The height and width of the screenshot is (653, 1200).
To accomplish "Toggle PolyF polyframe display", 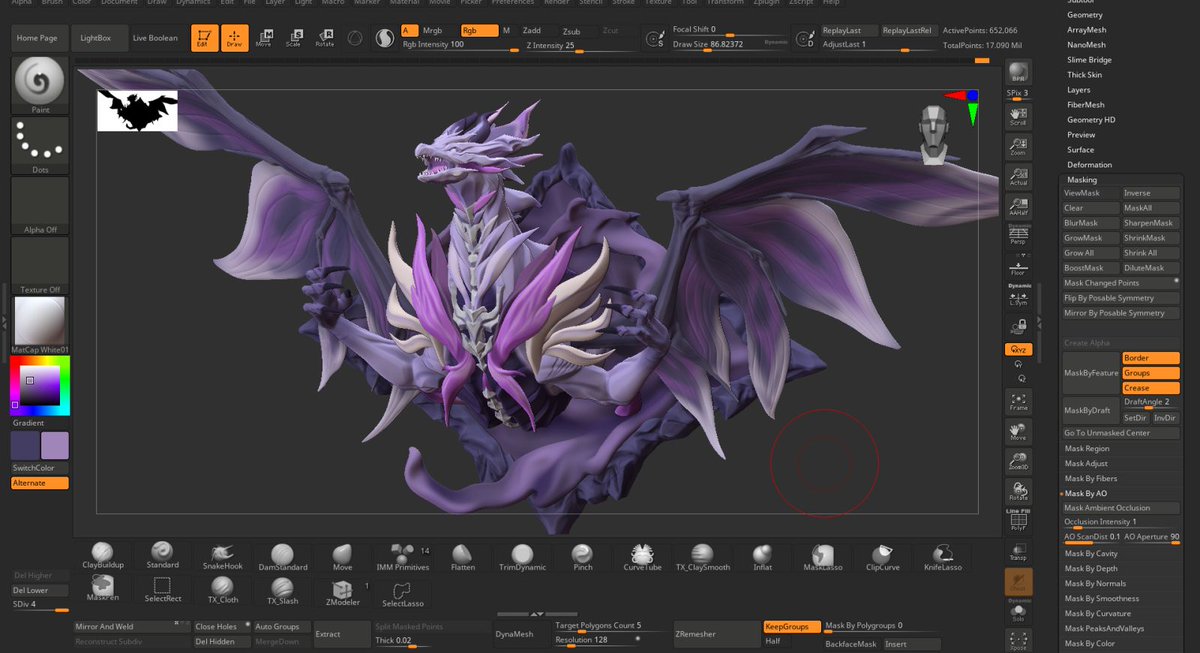I will tap(1018, 522).
